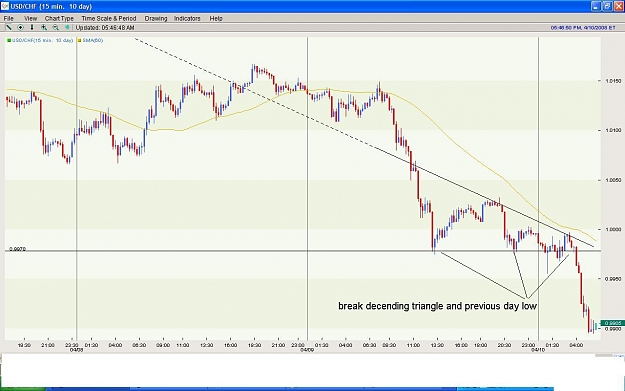Viewport: 625px width, 391px height.
Task: Open the Drawing menu
Action: click(156, 18)
